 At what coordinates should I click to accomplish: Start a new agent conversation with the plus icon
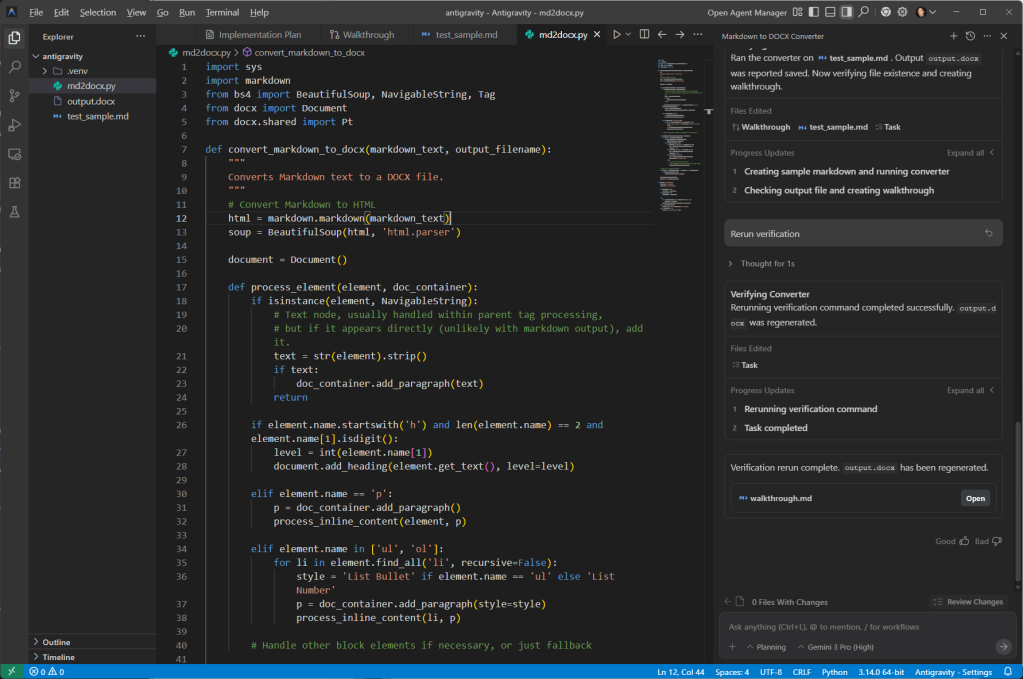[954, 35]
